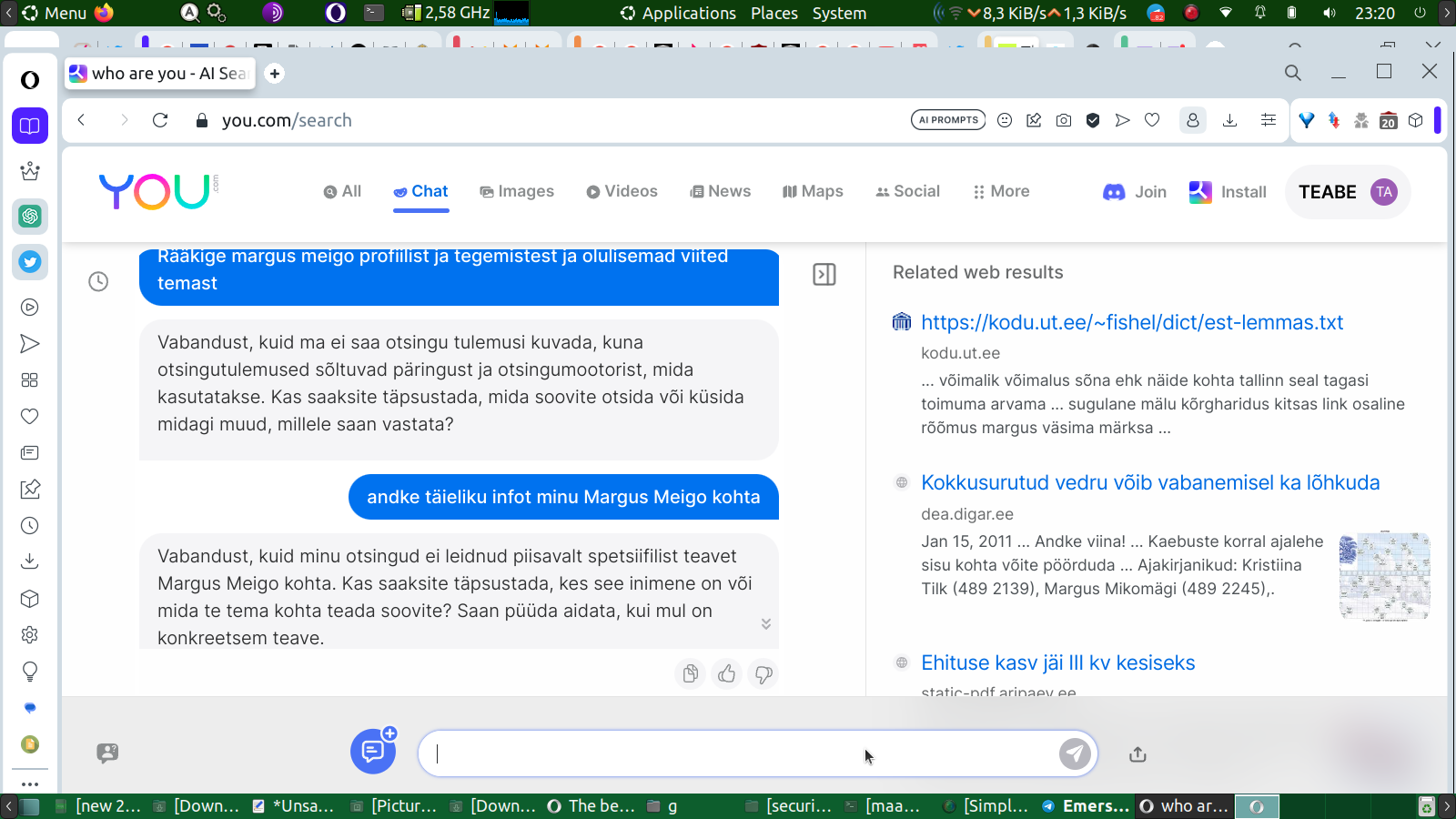1456x819 pixels.
Task: Switch to the Videos tab
Action: click(622, 191)
